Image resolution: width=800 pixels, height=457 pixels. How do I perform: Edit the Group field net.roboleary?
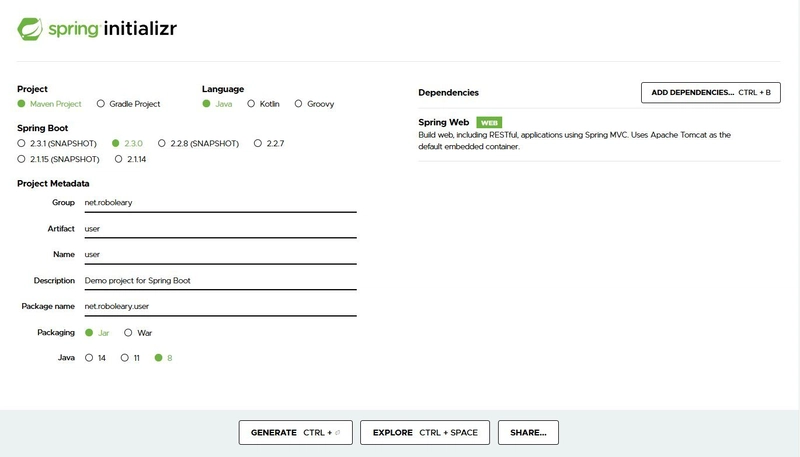click(220, 202)
